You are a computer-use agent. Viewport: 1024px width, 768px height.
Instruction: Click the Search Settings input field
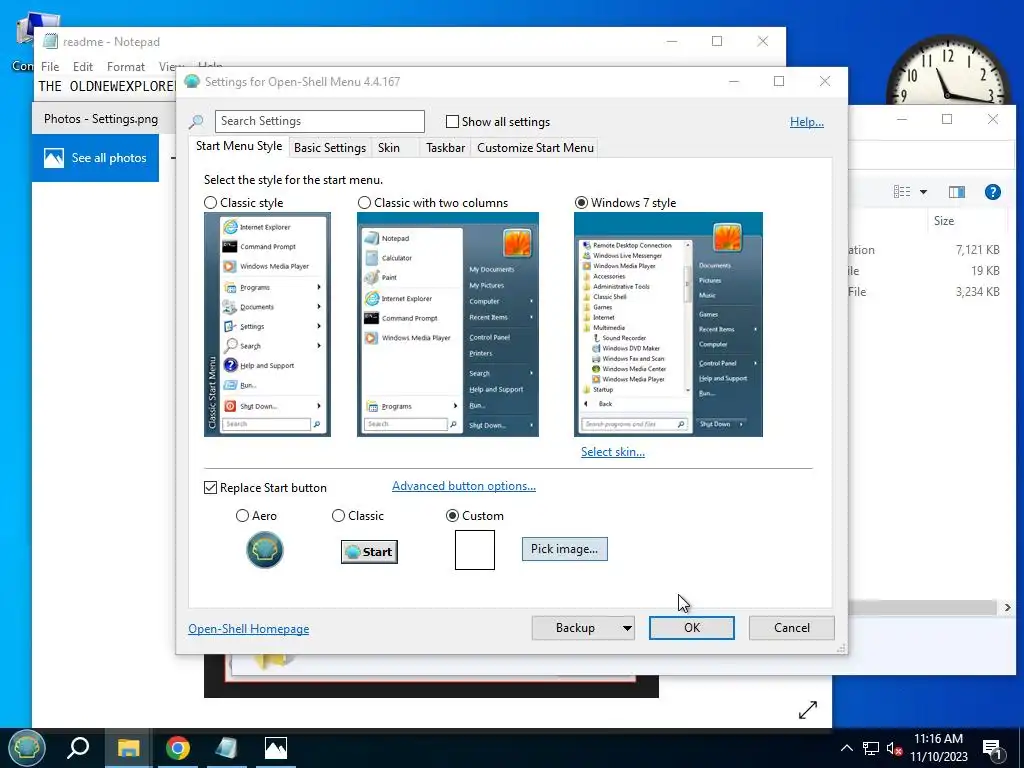320,121
